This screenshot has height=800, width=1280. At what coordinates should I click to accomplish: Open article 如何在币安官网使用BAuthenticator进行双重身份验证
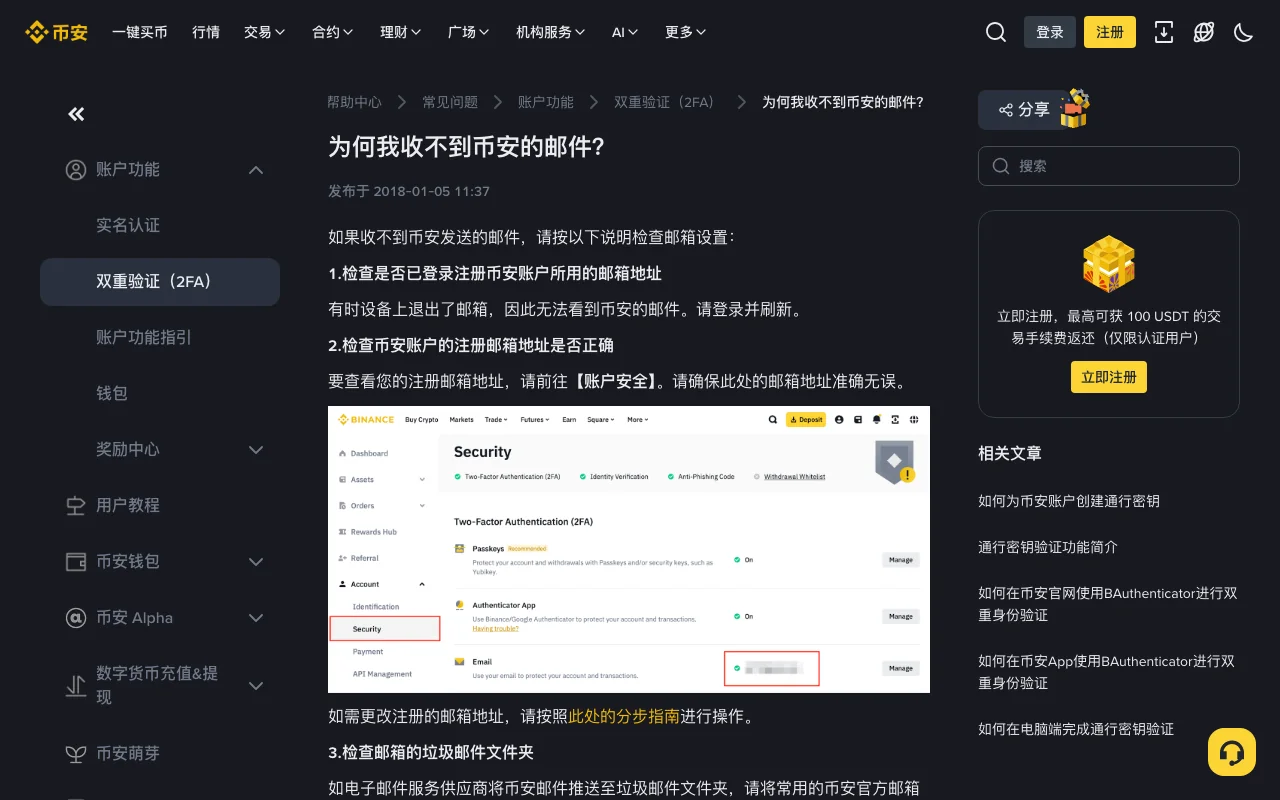pyautogui.click(x=1108, y=604)
